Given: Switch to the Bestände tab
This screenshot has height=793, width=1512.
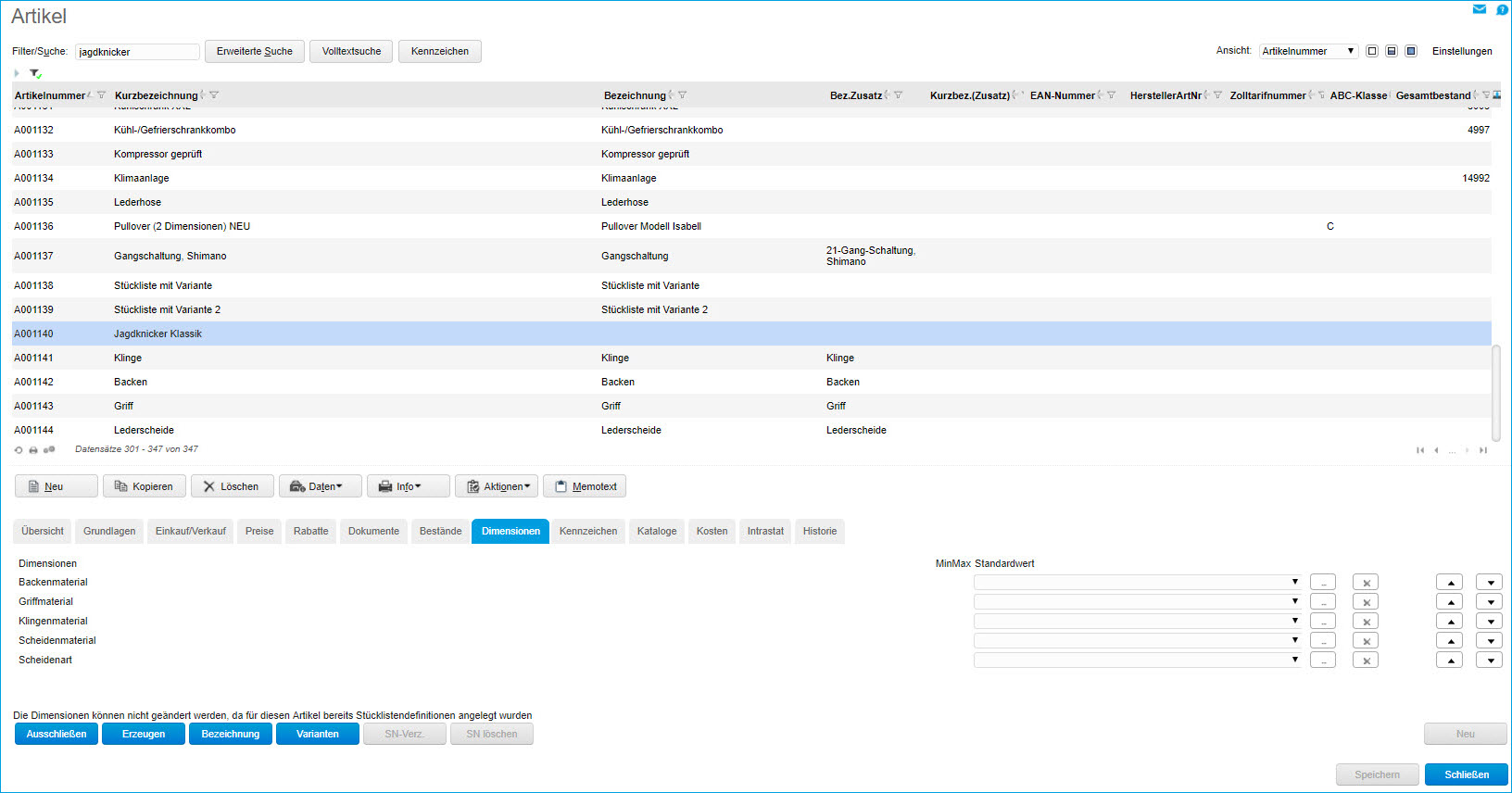Looking at the screenshot, I should [440, 531].
